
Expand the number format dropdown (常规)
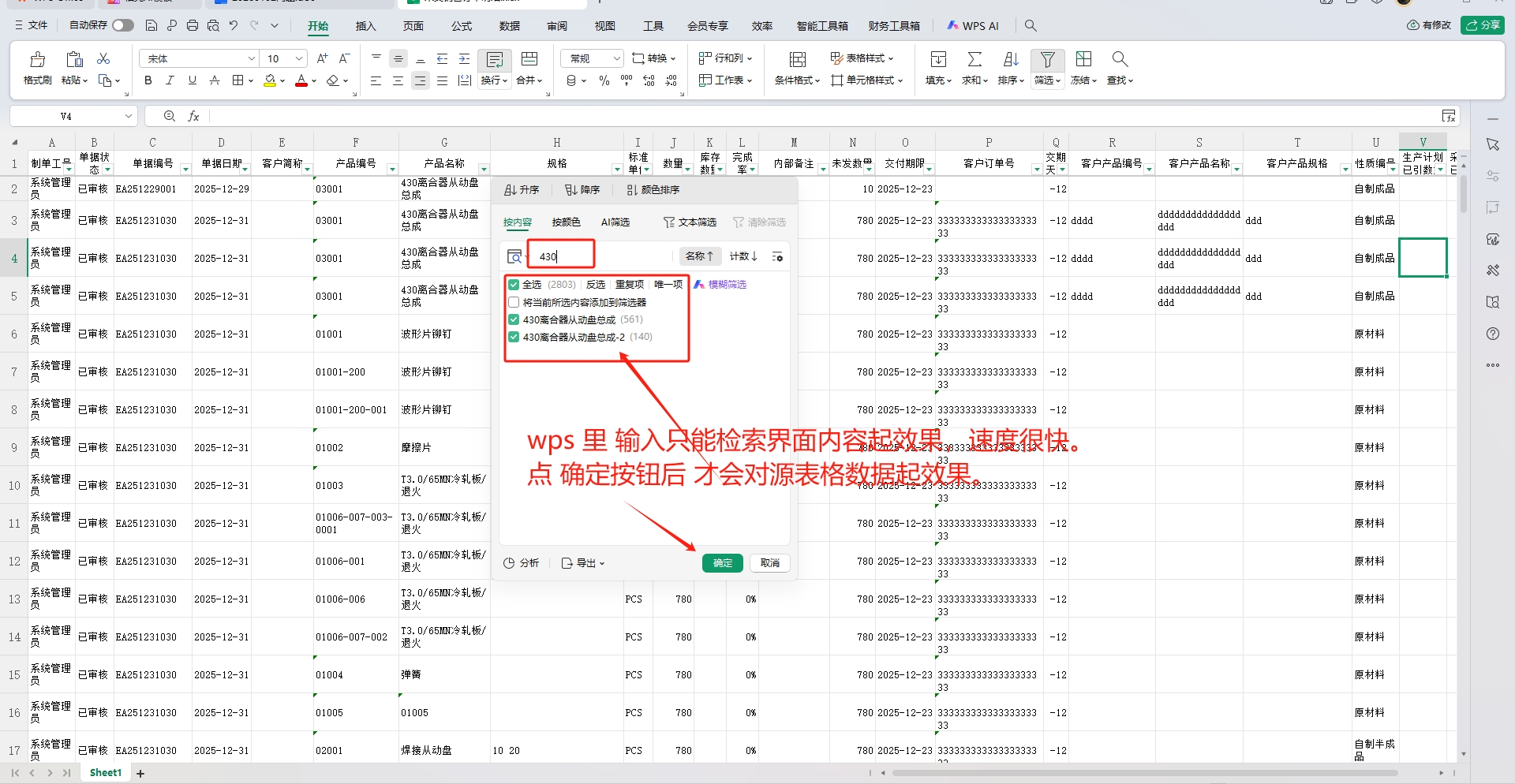click(616, 58)
